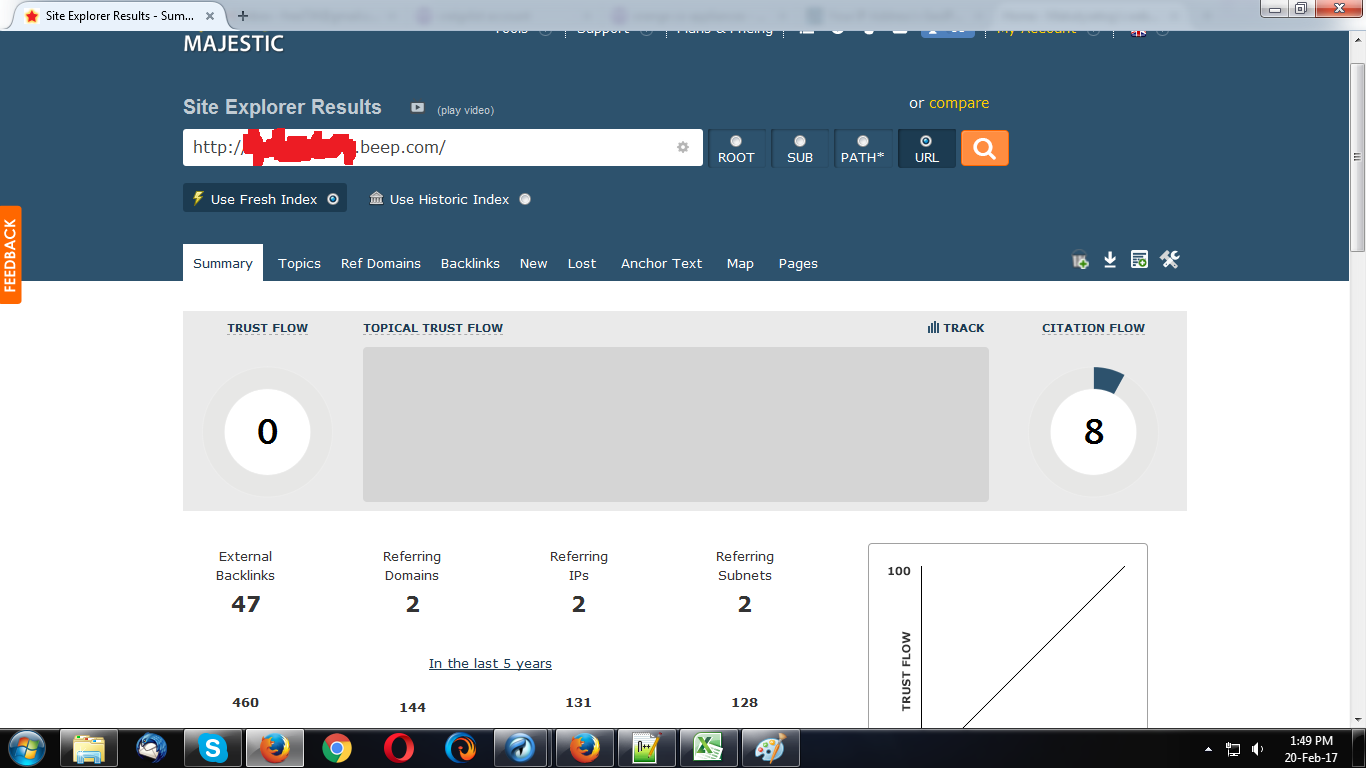This screenshot has height=768, width=1366.
Task: Click the five-year value 144
Action: 412,707
